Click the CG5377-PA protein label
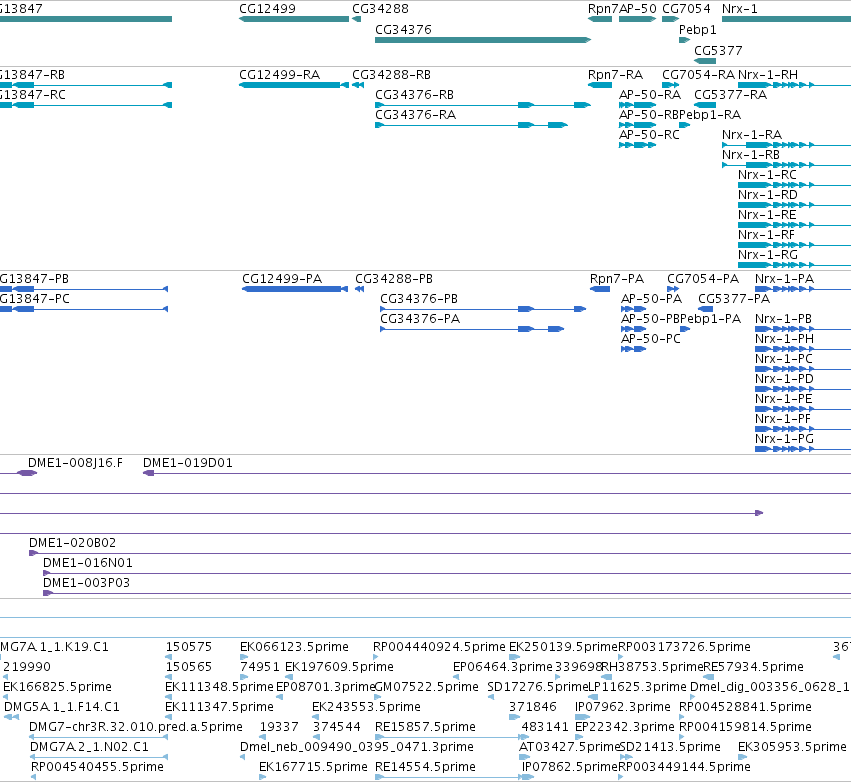 click(734, 299)
